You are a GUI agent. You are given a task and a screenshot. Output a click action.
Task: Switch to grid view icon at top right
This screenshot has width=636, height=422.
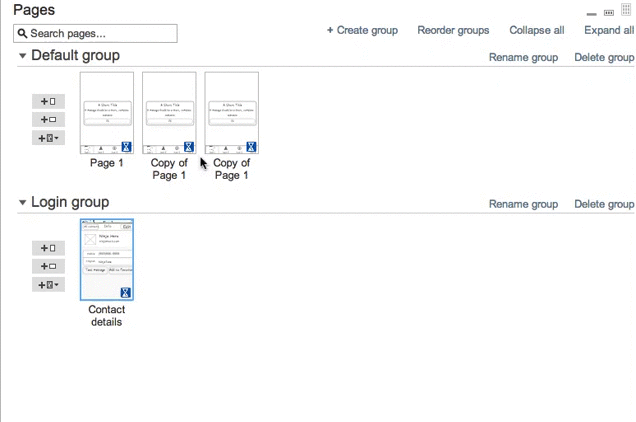(x=626, y=11)
